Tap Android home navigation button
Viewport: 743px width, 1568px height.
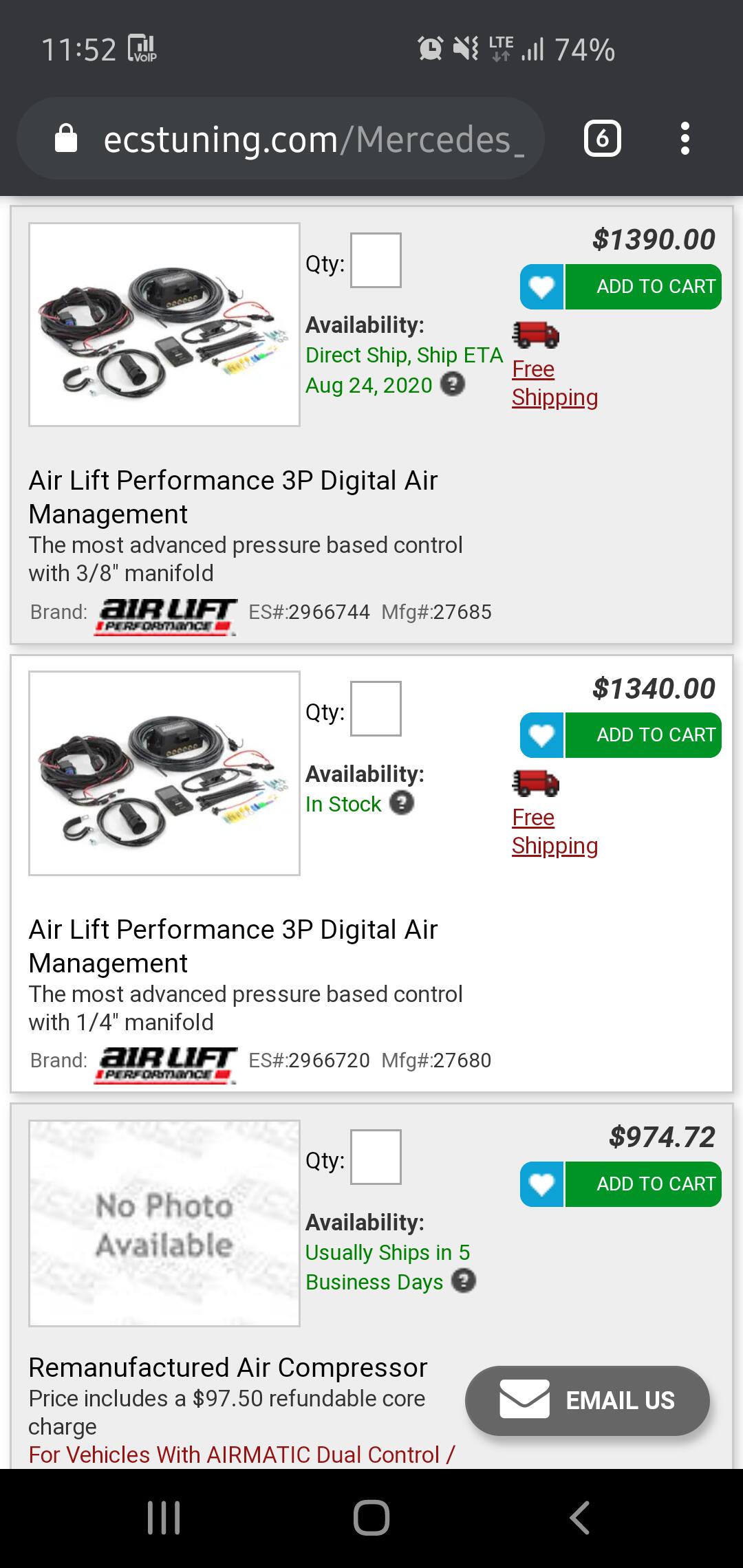[x=371, y=1518]
